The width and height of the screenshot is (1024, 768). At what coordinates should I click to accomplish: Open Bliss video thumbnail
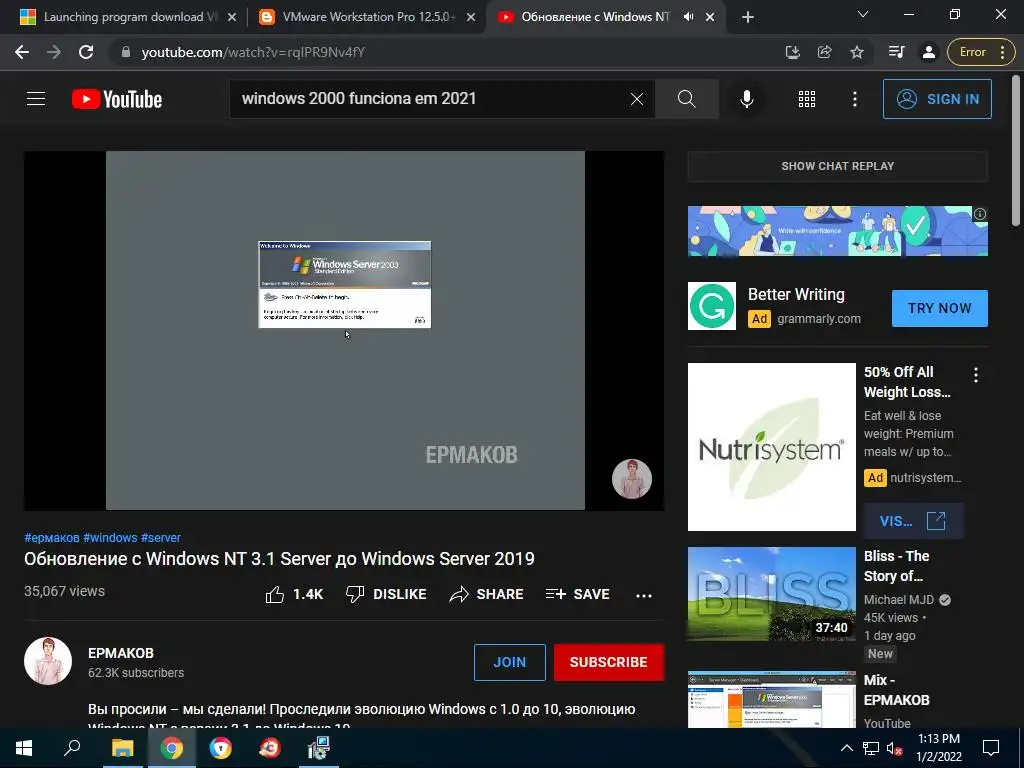771,594
